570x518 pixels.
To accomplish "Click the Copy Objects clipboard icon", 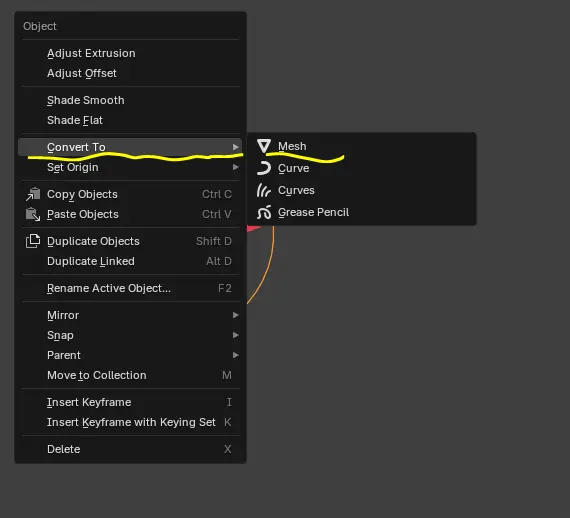I will (x=33, y=194).
